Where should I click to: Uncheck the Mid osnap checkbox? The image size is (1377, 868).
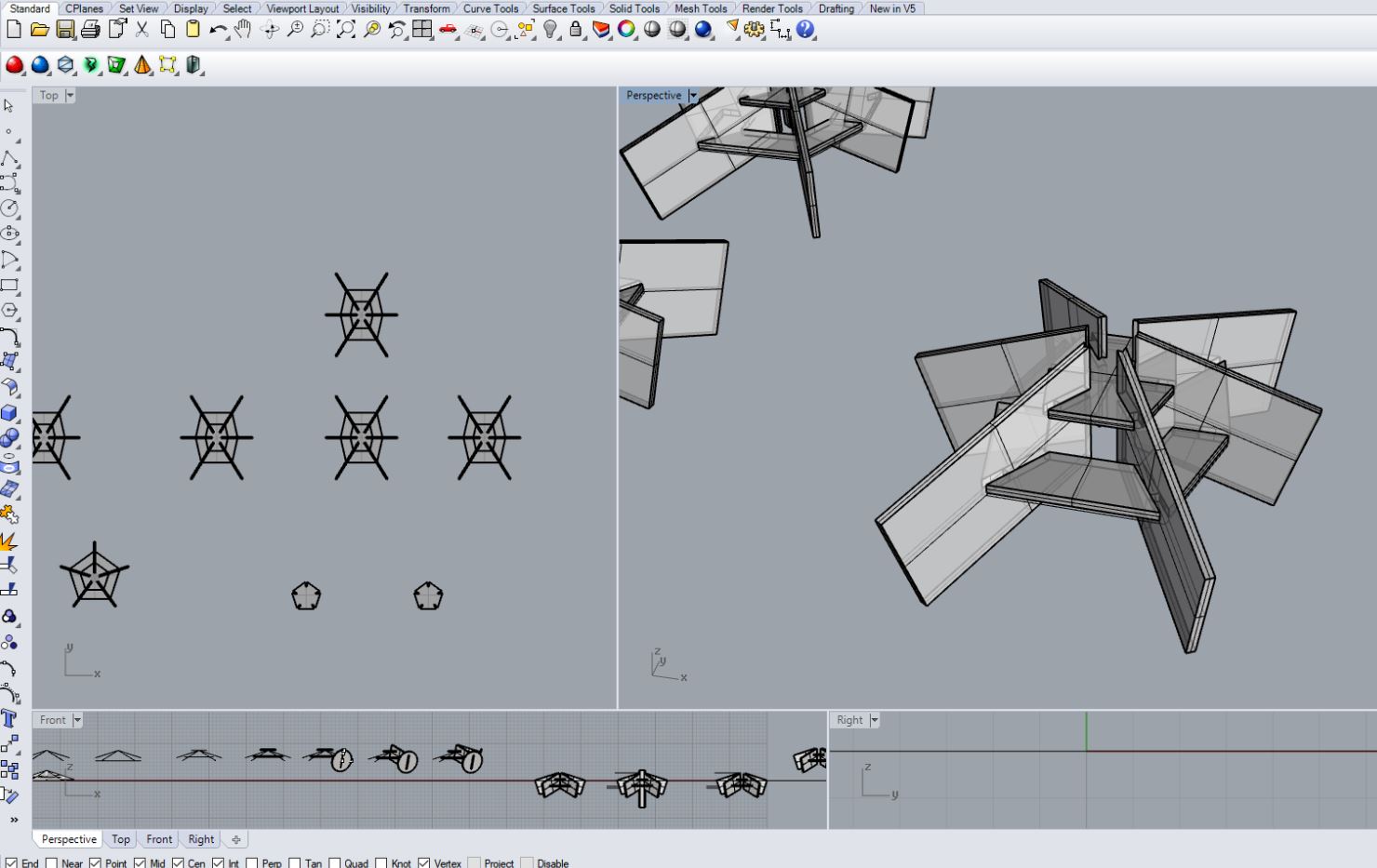tap(140, 863)
